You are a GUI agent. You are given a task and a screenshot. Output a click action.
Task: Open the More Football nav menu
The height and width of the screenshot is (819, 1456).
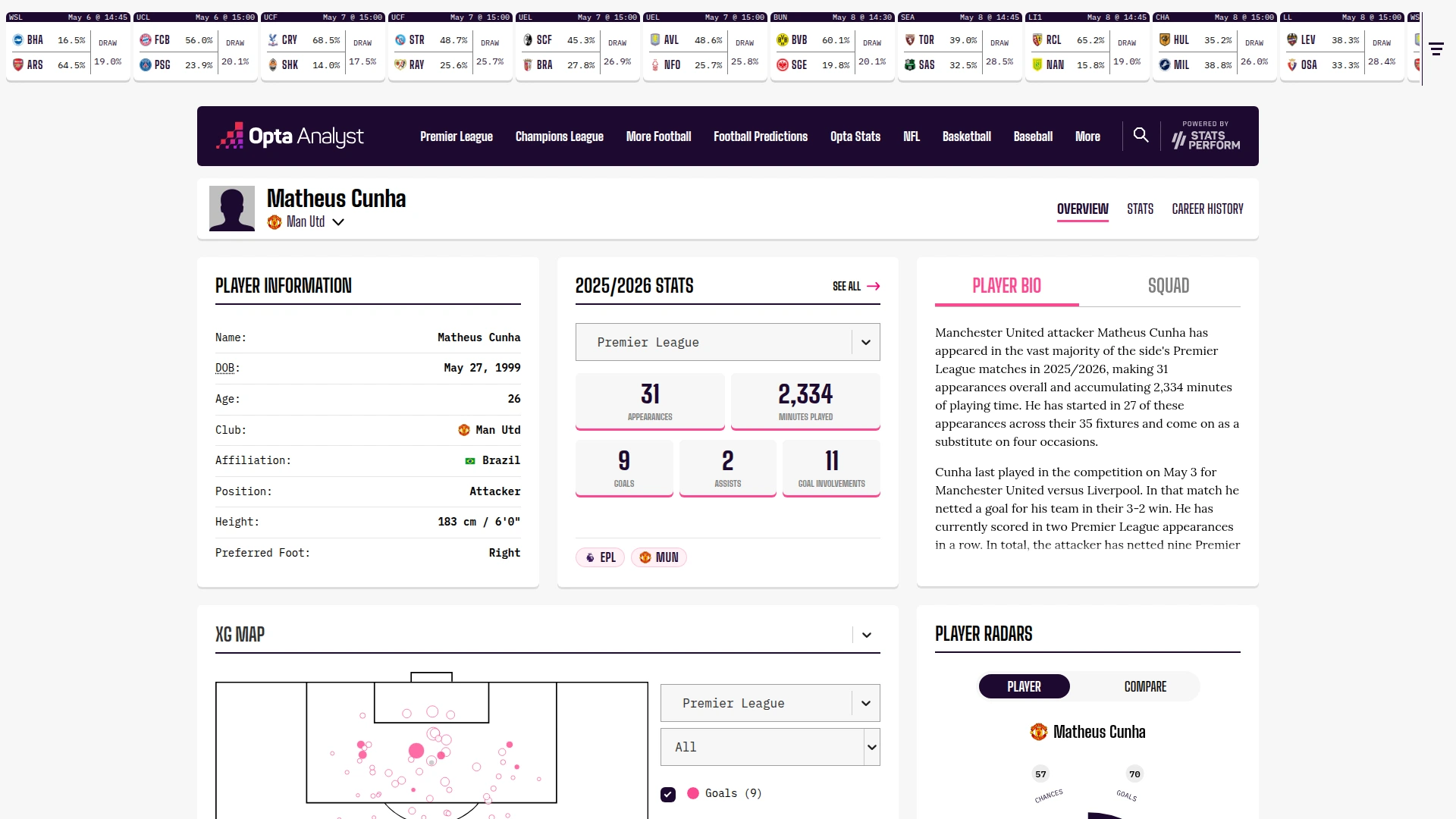point(659,136)
